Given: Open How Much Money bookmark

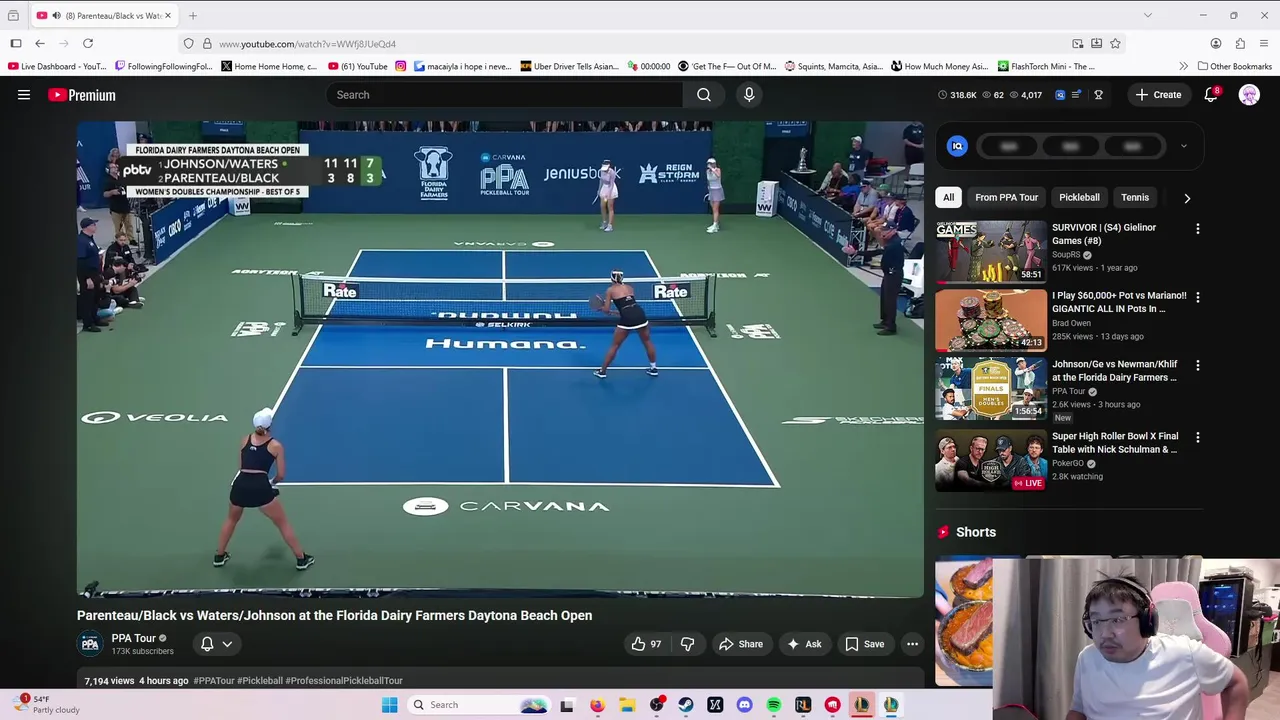Looking at the screenshot, I should 940,66.
